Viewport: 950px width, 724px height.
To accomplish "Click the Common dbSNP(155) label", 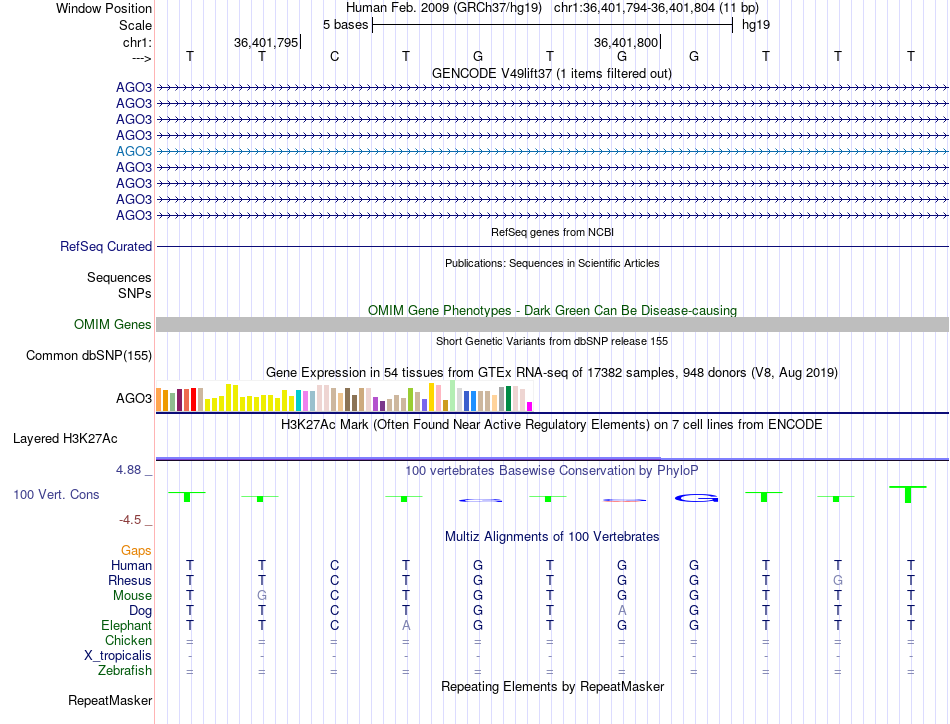I will coord(88,356).
